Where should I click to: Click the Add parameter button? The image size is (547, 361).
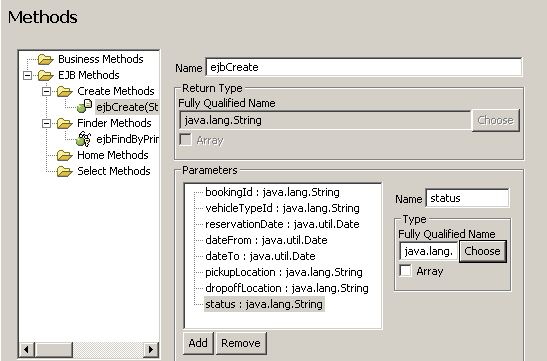click(198, 343)
